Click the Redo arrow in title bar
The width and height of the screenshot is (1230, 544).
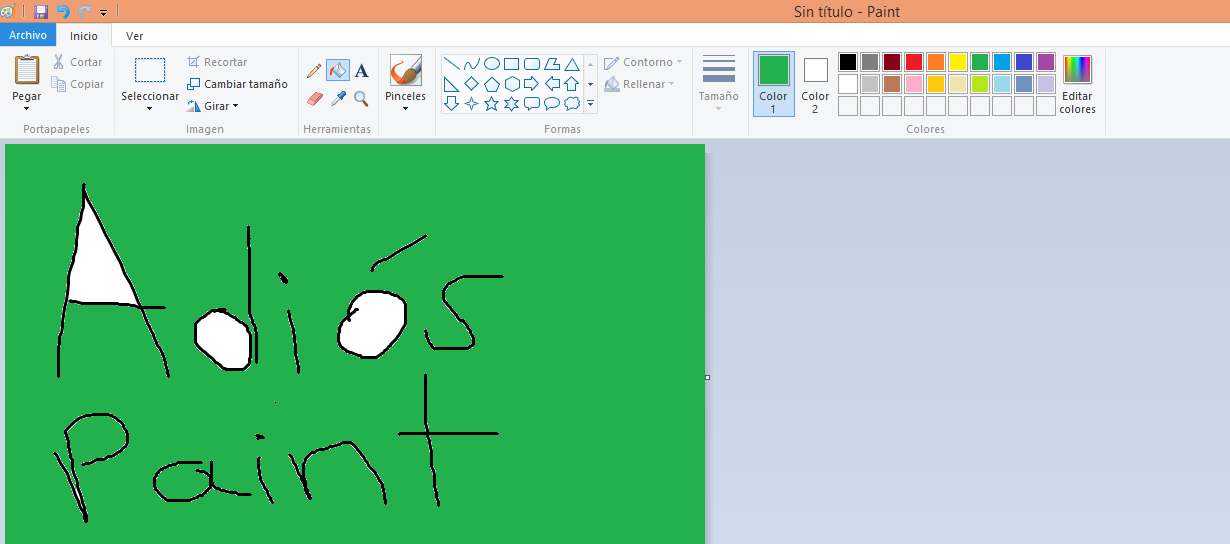pyautogui.click(x=85, y=12)
